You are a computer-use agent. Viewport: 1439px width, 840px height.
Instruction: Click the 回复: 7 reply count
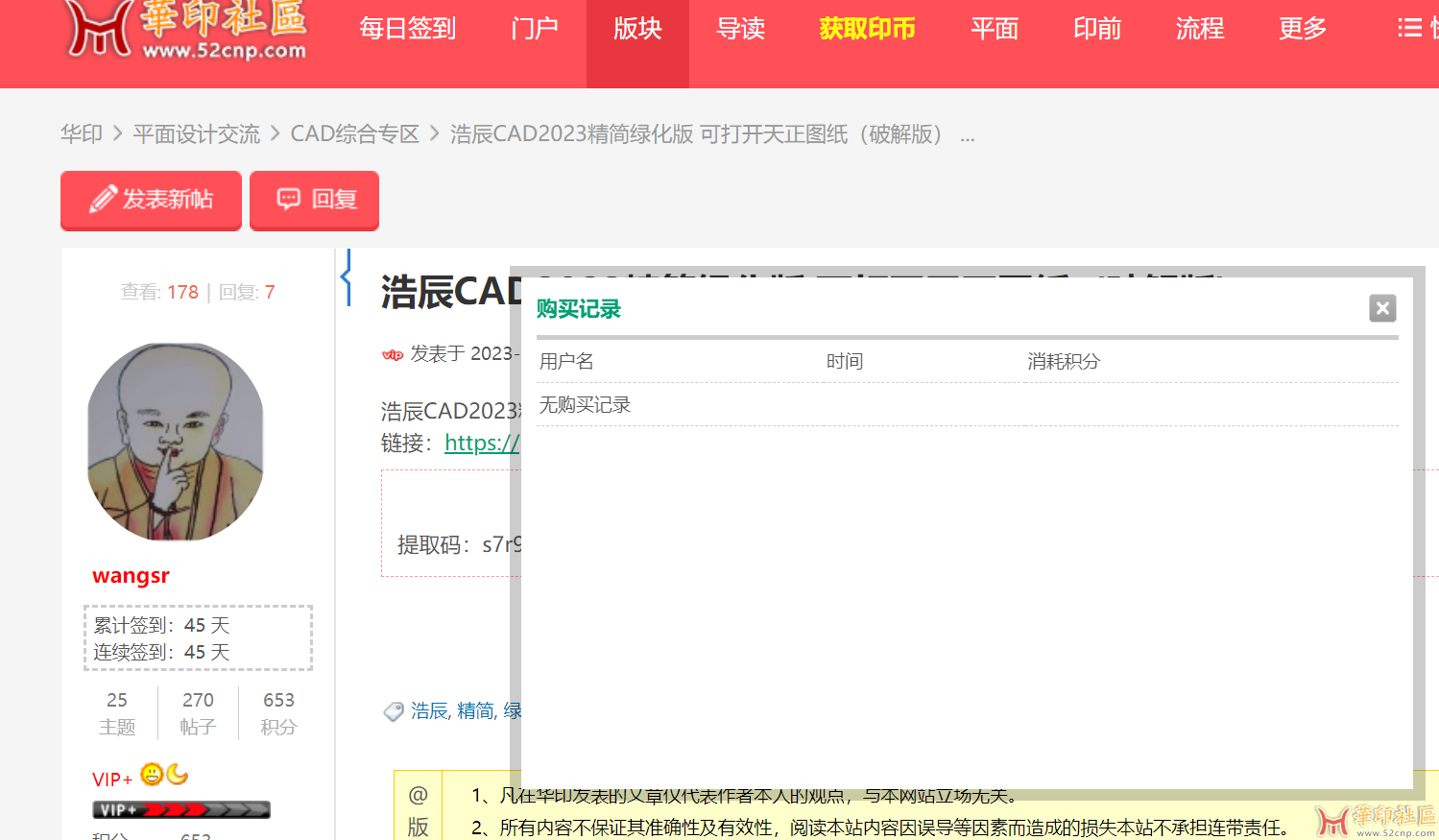click(247, 292)
